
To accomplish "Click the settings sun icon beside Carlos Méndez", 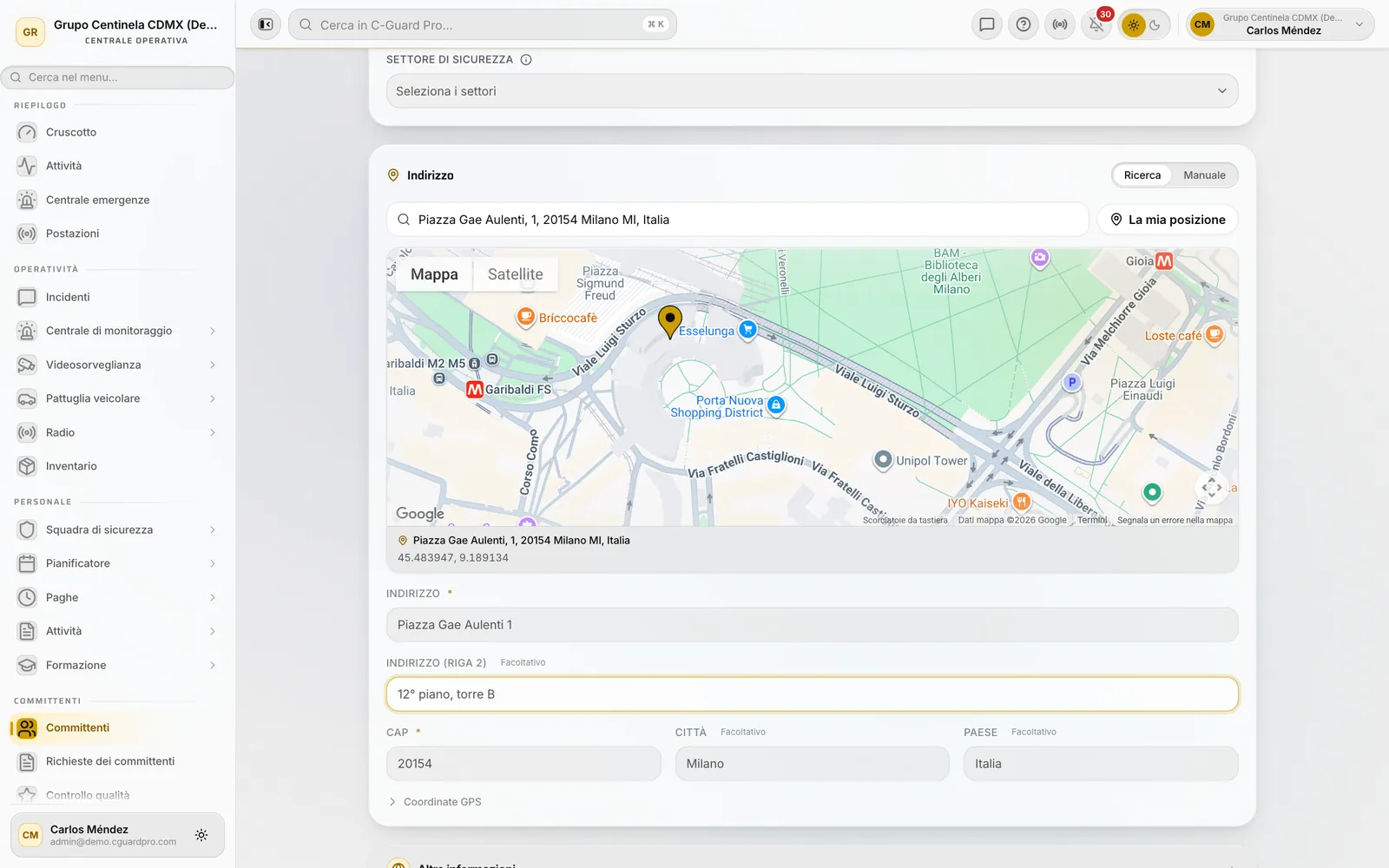I will (x=201, y=835).
